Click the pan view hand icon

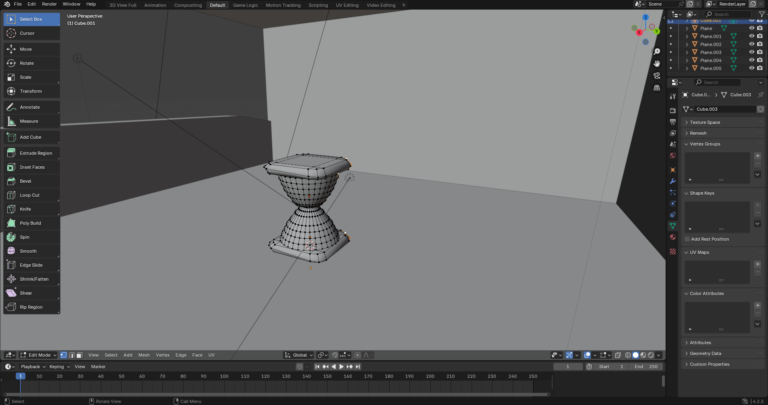[655, 64]
